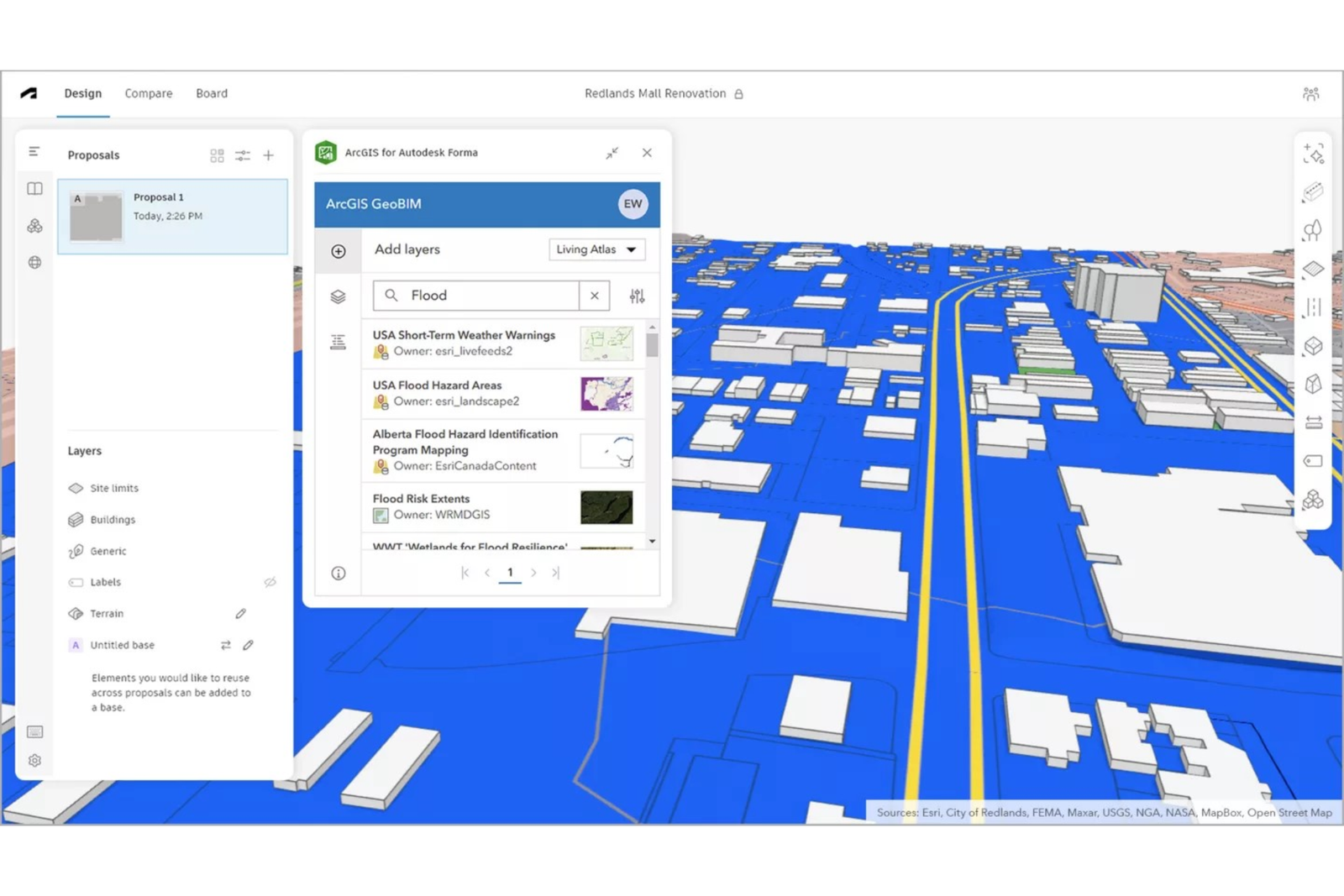Select the surface layer tool

coord(1313,270)
